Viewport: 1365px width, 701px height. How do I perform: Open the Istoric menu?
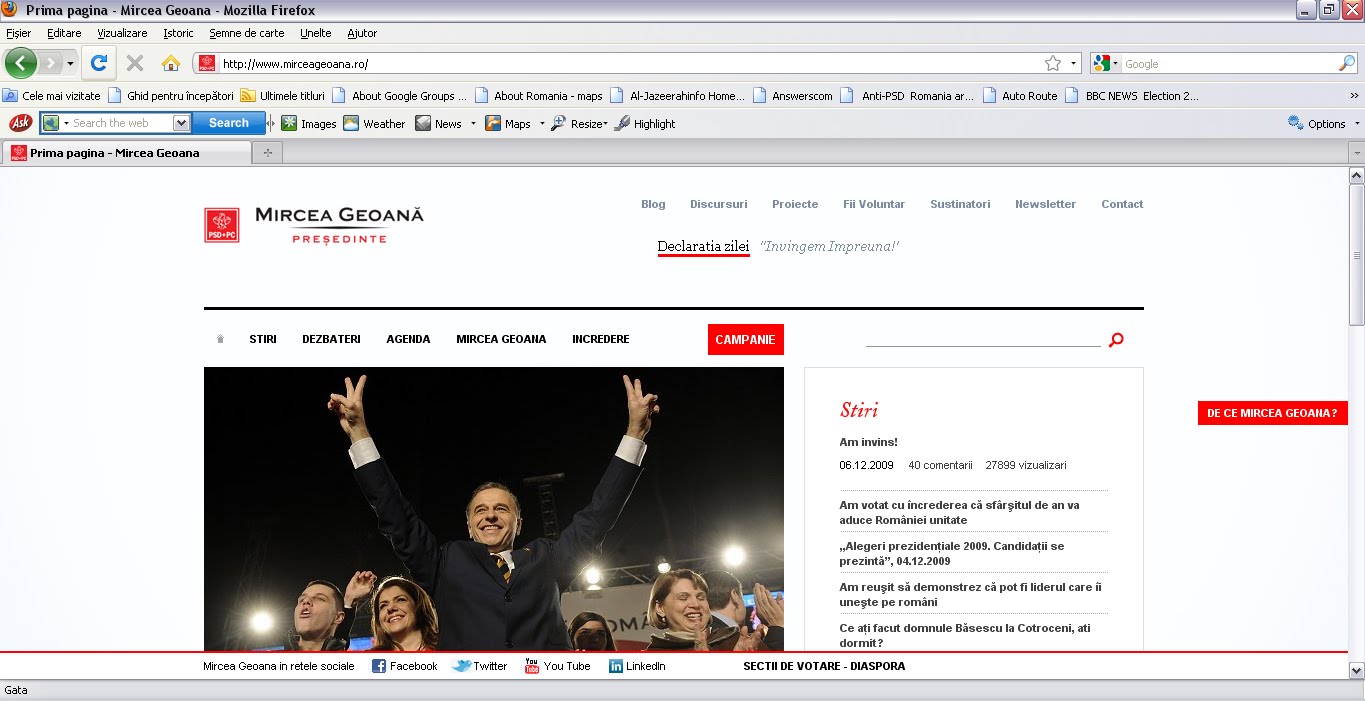click(179, 33)
